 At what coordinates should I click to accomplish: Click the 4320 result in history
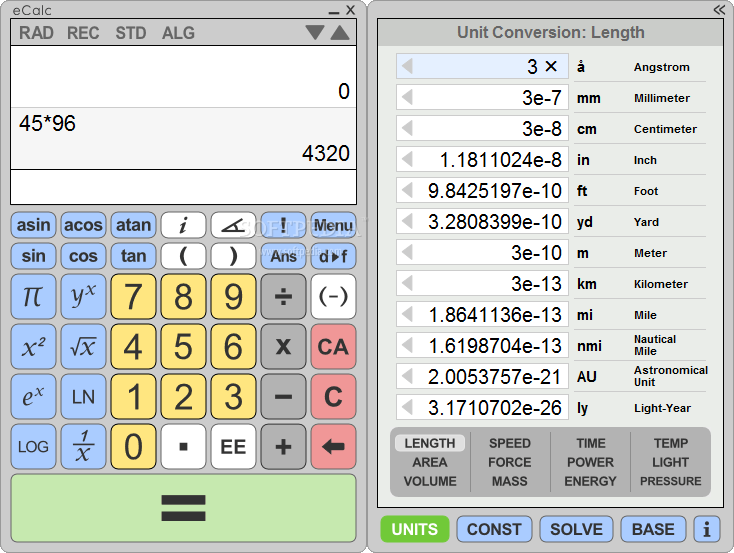click(x=325, y=153)
